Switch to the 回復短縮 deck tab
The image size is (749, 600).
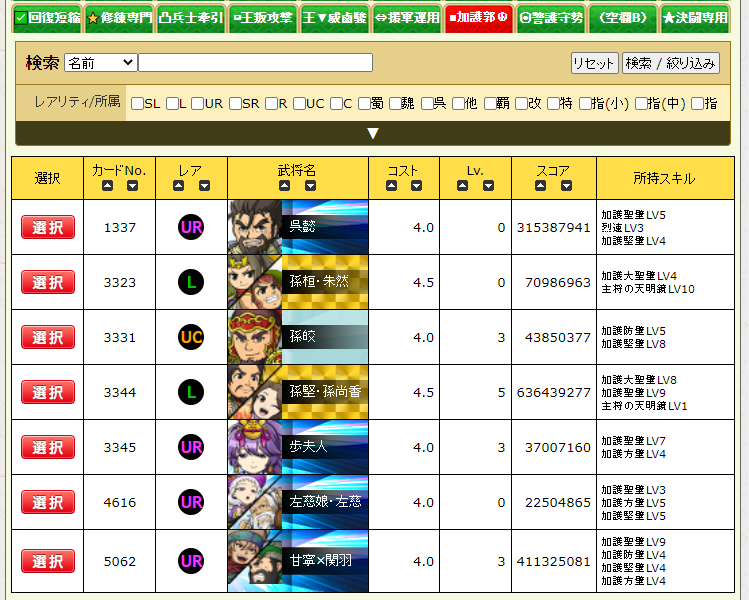tap(47, 18)
